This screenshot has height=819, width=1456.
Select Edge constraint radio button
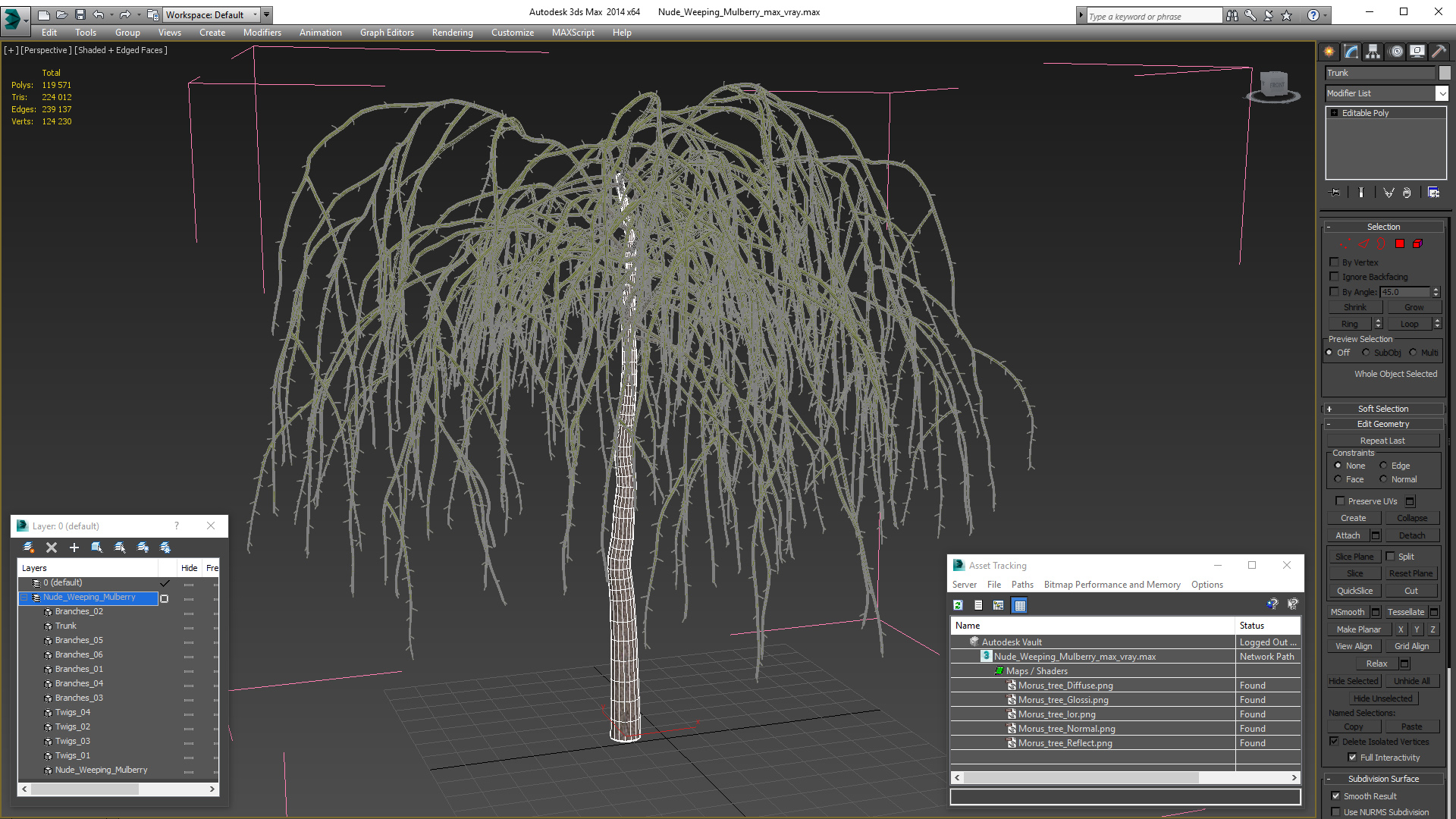tap(1383, 466)
